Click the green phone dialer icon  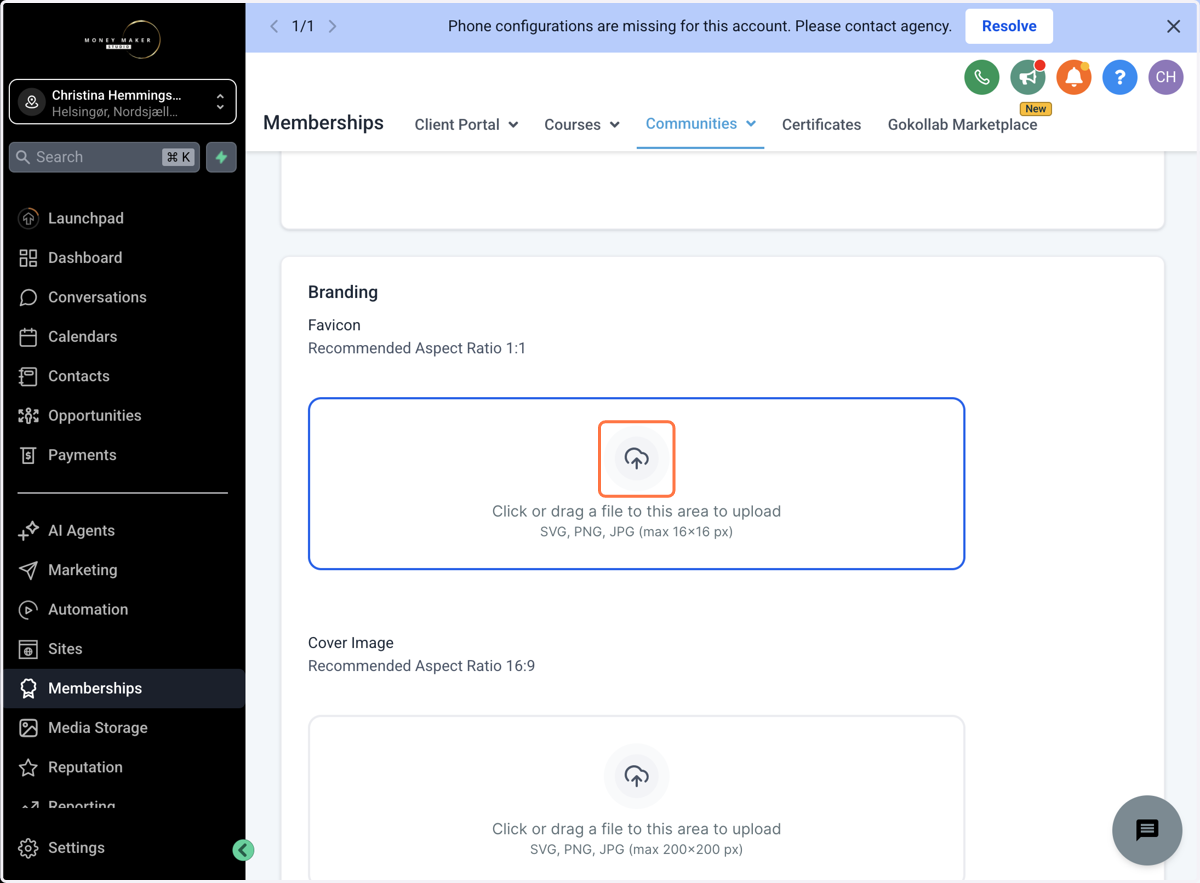pos(982,77)
